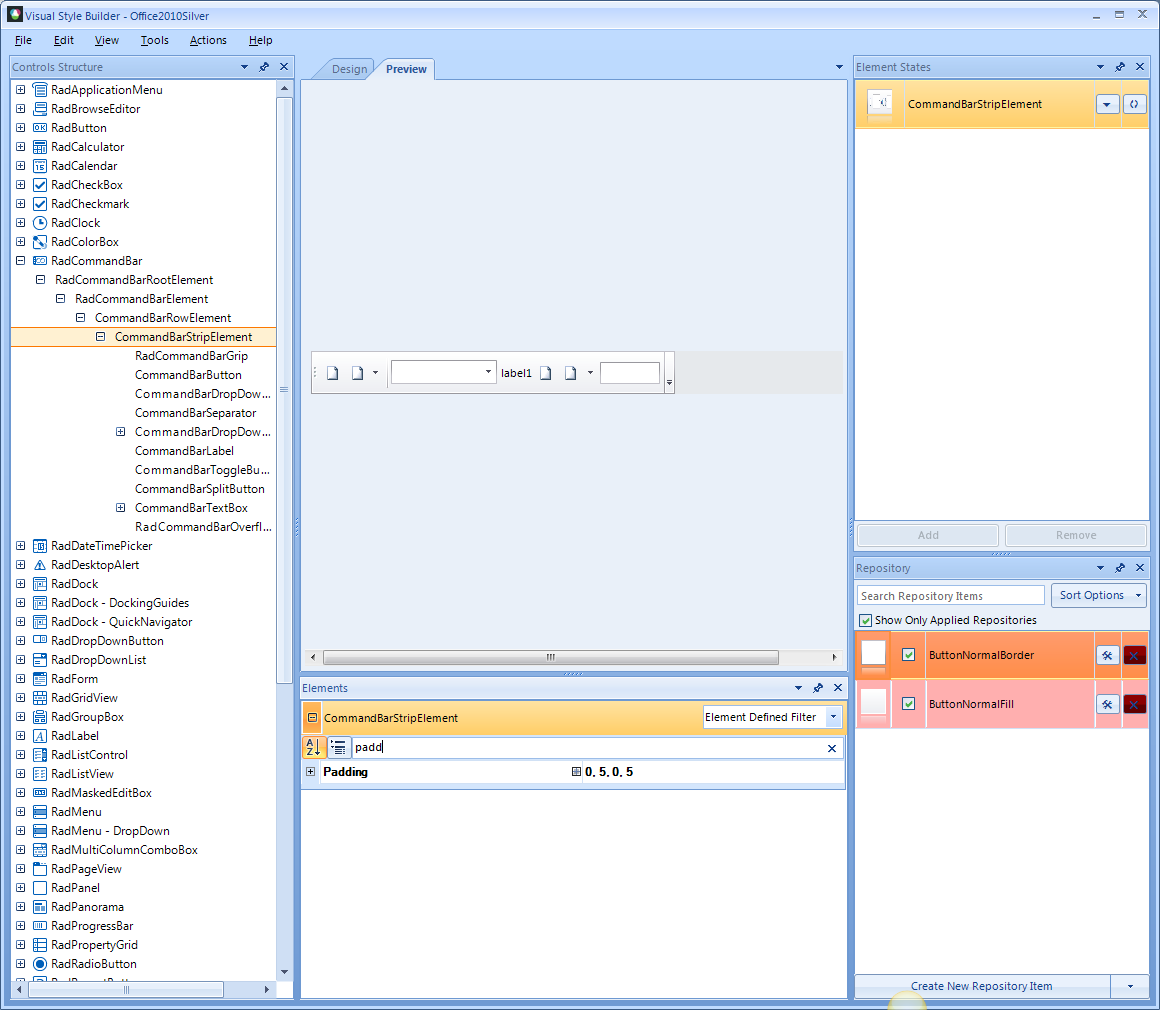Delete the ButtonNormalBorder repository item
Image resolution: width=1160 pixels, height=1010 pixels.
(x=1134, y=655)
